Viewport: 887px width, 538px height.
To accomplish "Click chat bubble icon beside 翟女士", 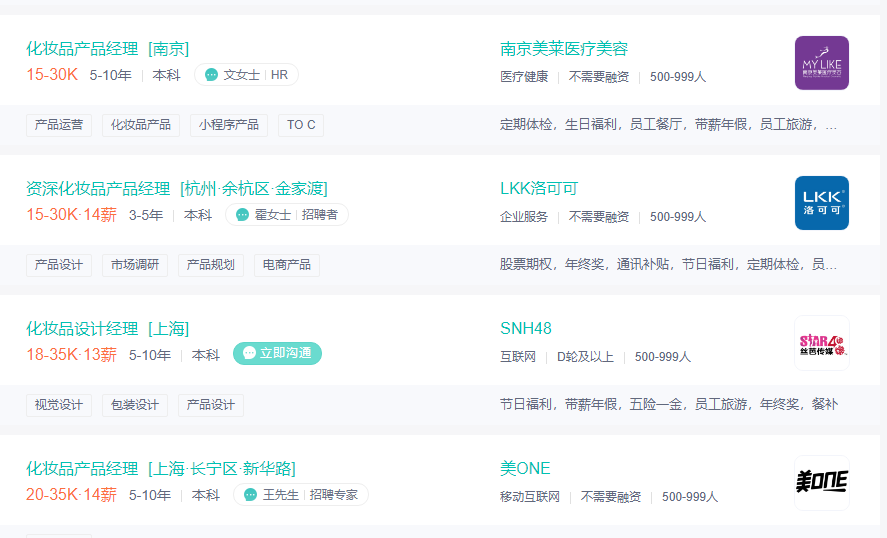I will click(x=242, y=215).
